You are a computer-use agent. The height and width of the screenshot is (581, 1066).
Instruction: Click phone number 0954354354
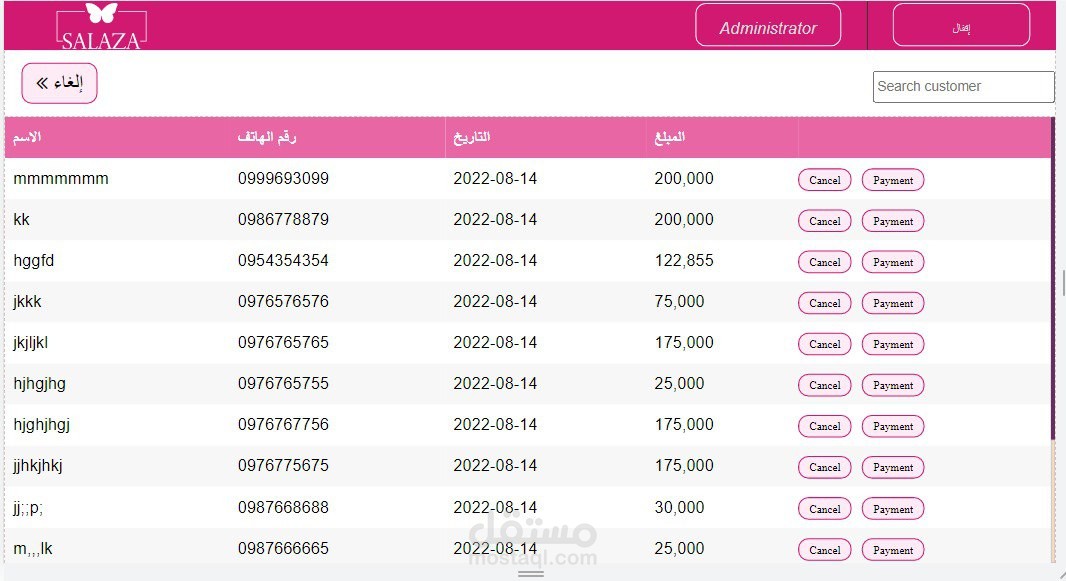283,260
